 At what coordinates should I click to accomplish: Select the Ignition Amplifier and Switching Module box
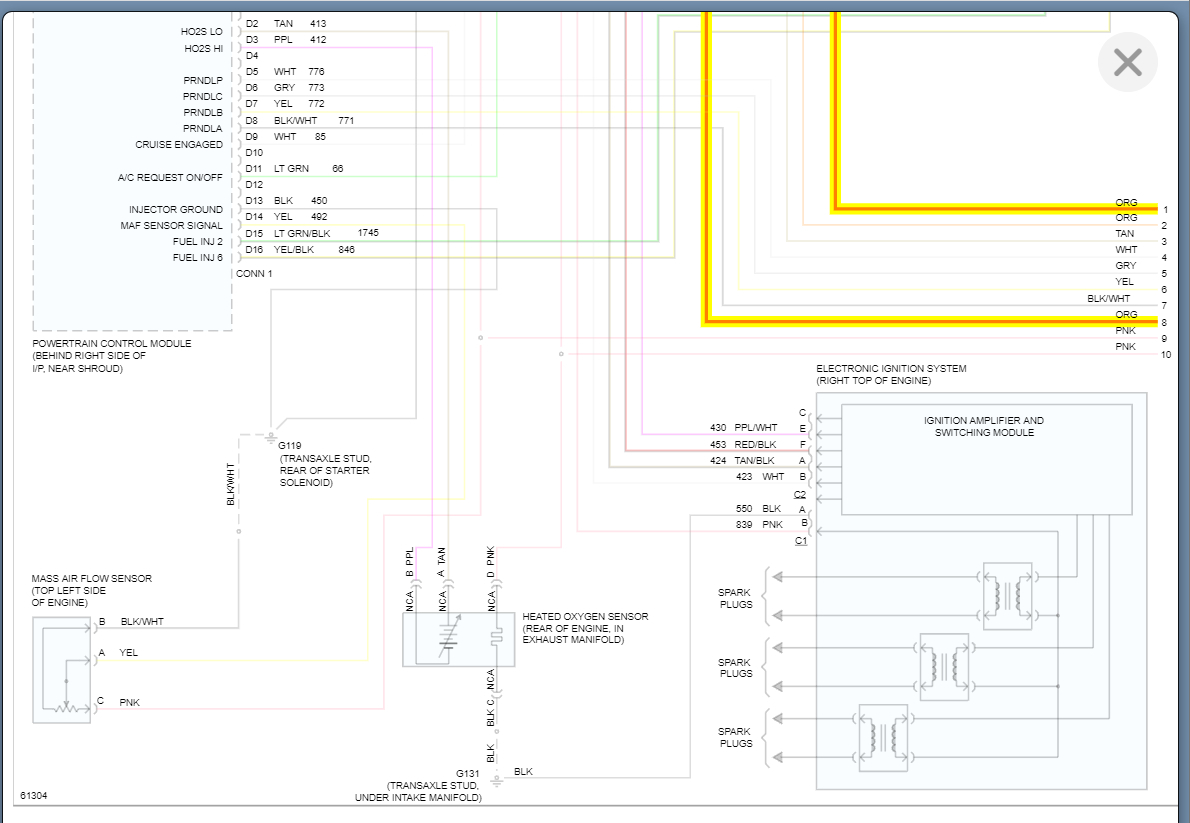point(985,459)
